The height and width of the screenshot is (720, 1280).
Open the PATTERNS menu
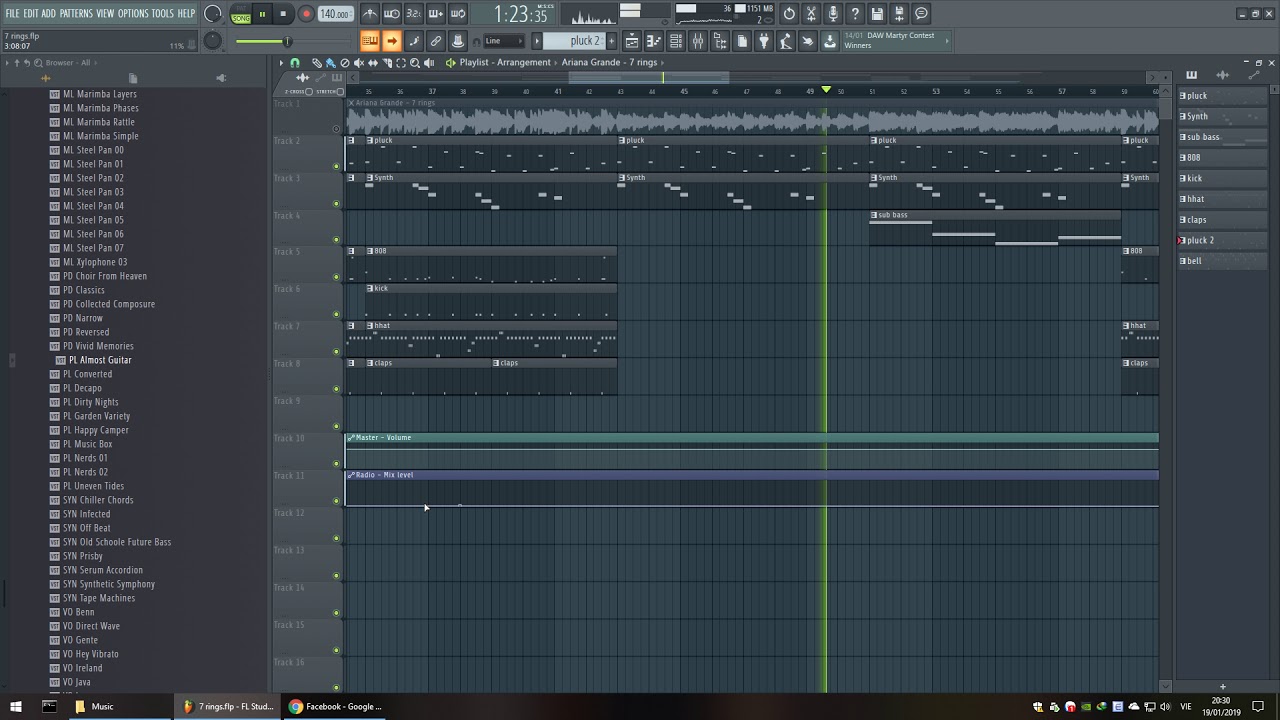tap(76, 14)
